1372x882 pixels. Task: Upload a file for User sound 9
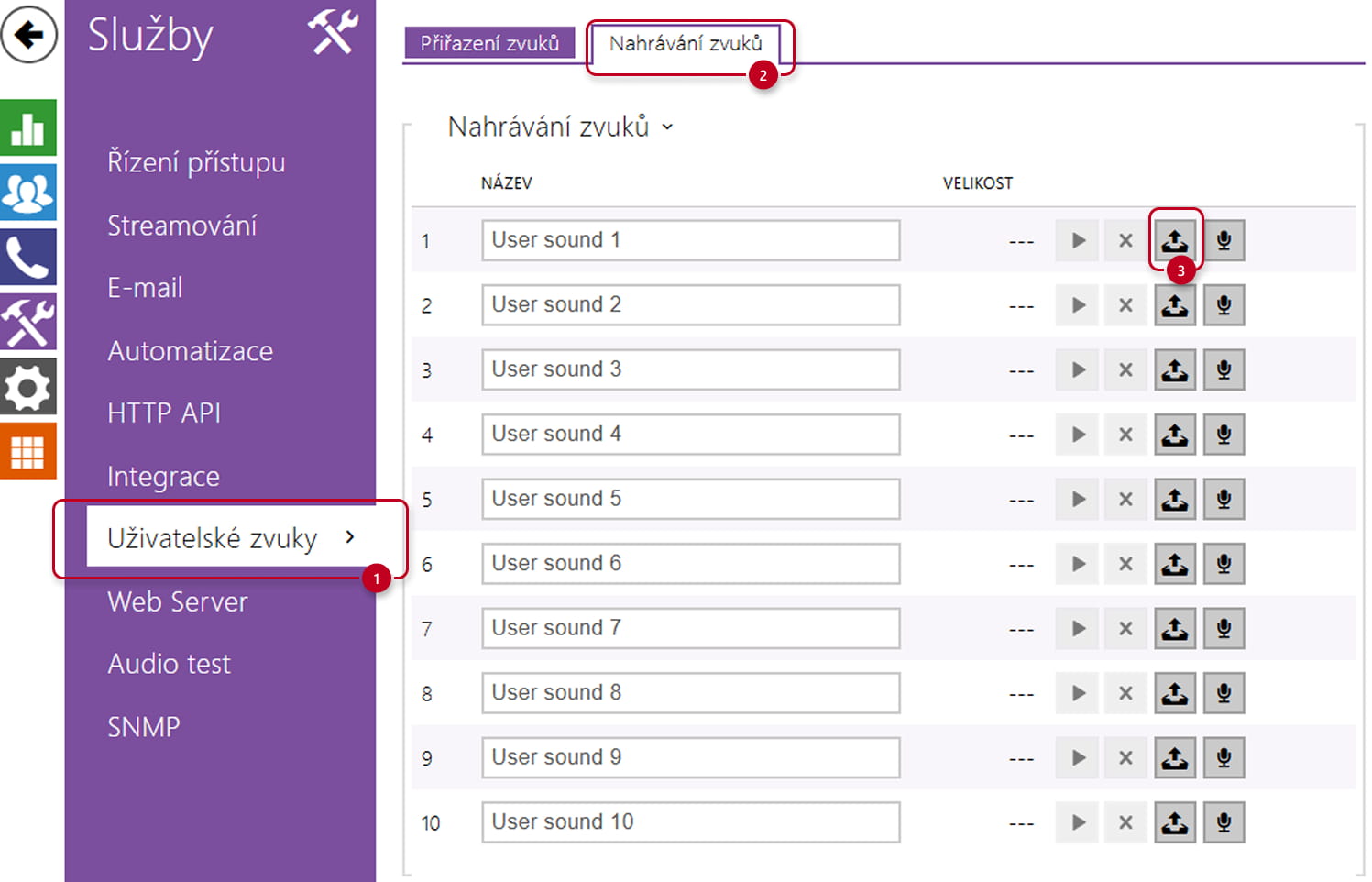[1175, 758]
